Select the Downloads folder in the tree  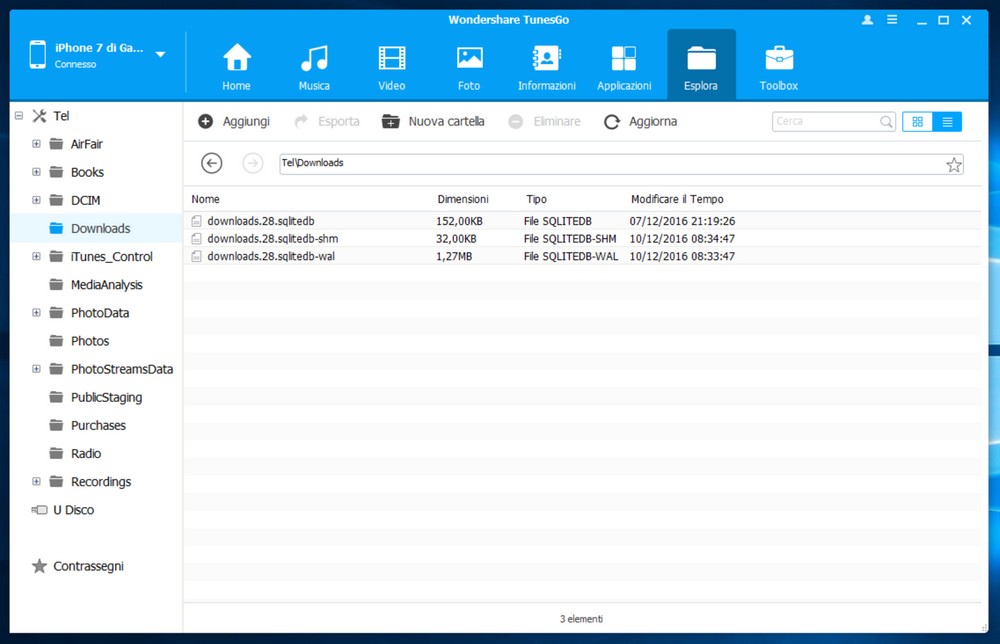(101, 228)
